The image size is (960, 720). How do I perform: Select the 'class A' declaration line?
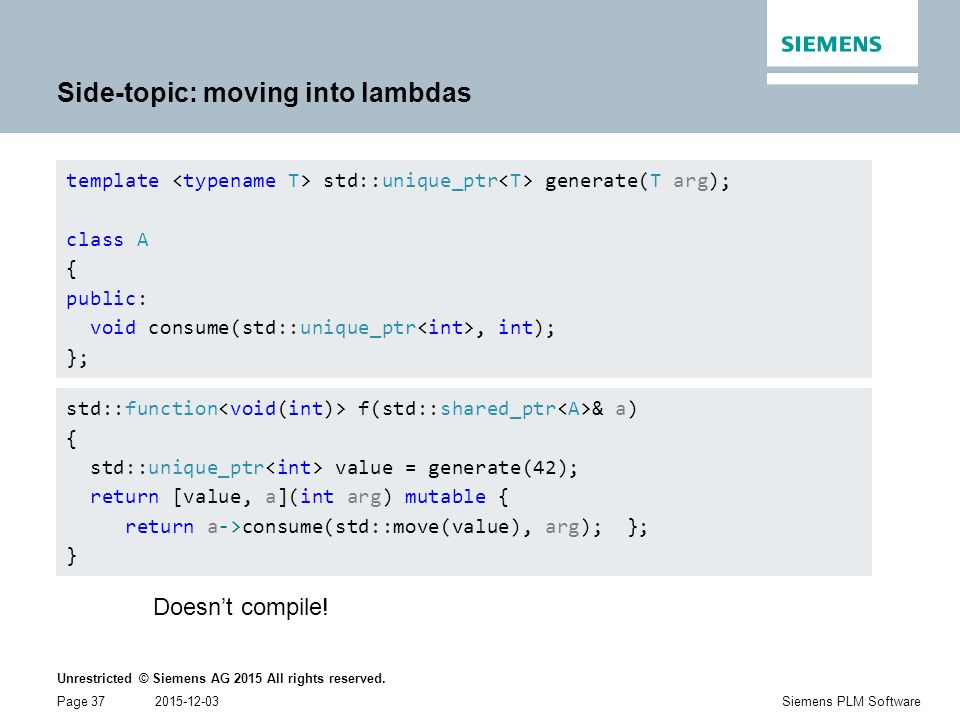(107, 240)
